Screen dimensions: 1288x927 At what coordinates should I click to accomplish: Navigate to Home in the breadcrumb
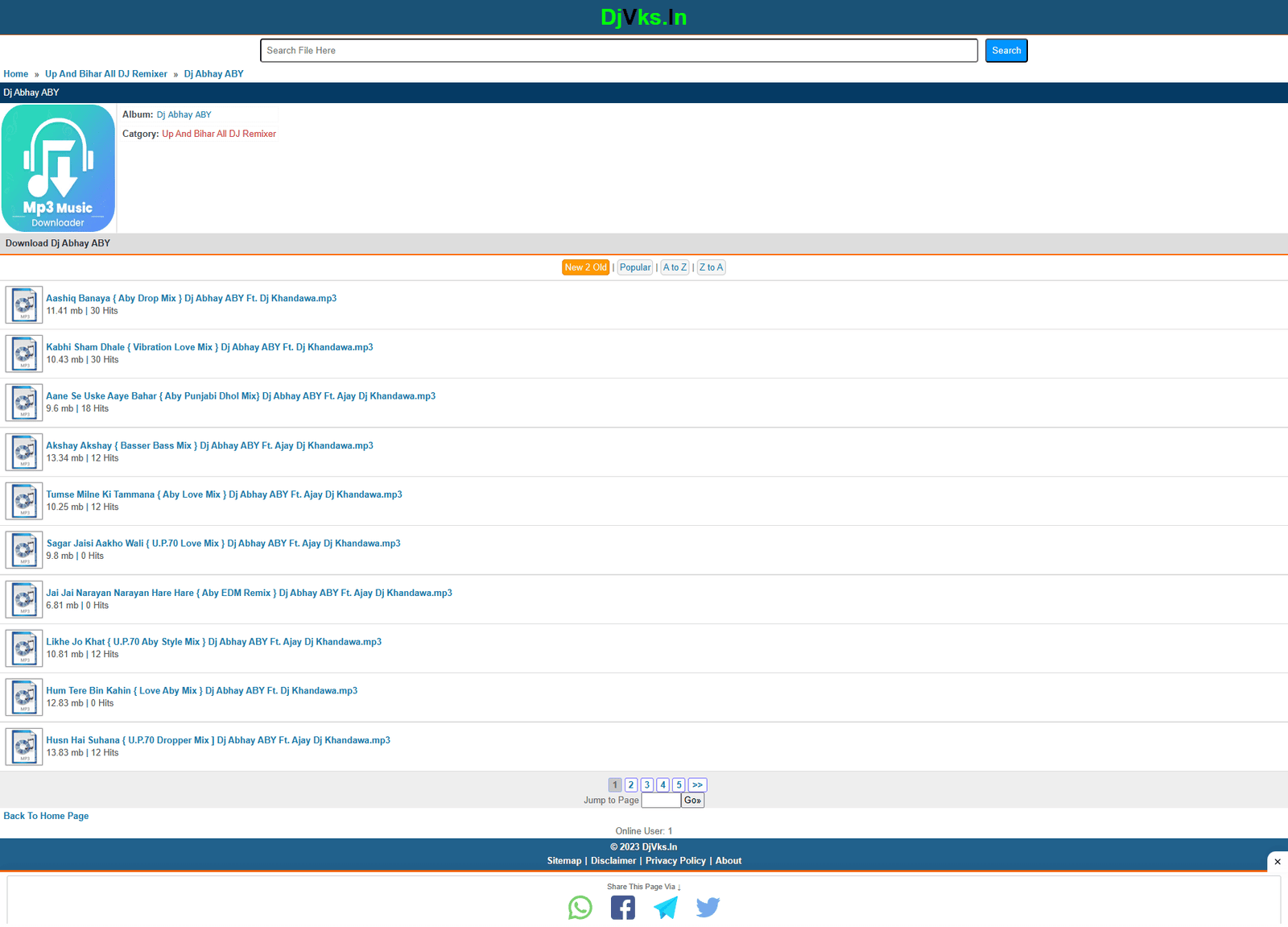click(x=15, y=73)
